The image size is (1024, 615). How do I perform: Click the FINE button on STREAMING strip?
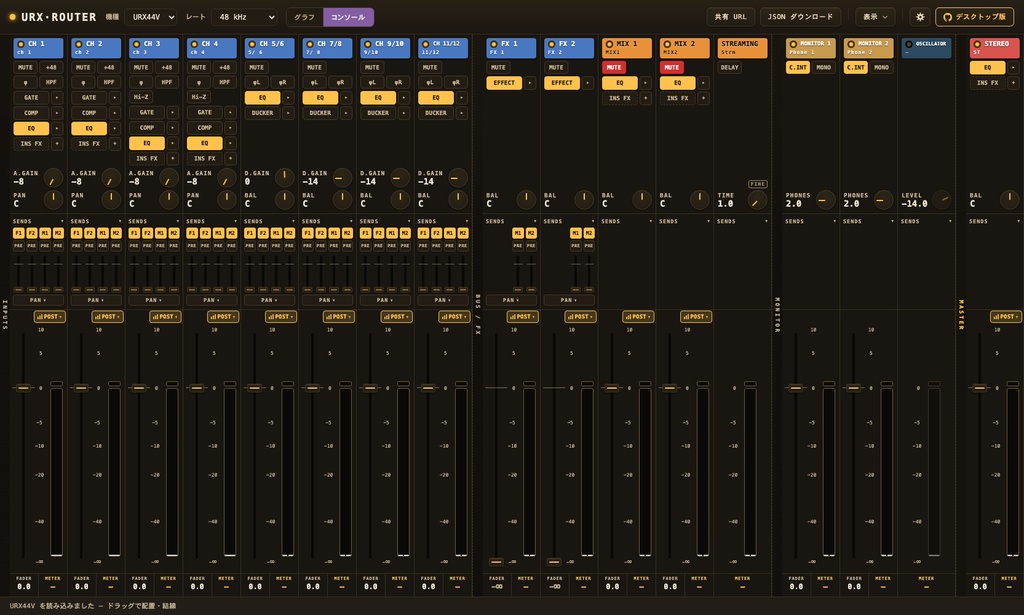758,184
